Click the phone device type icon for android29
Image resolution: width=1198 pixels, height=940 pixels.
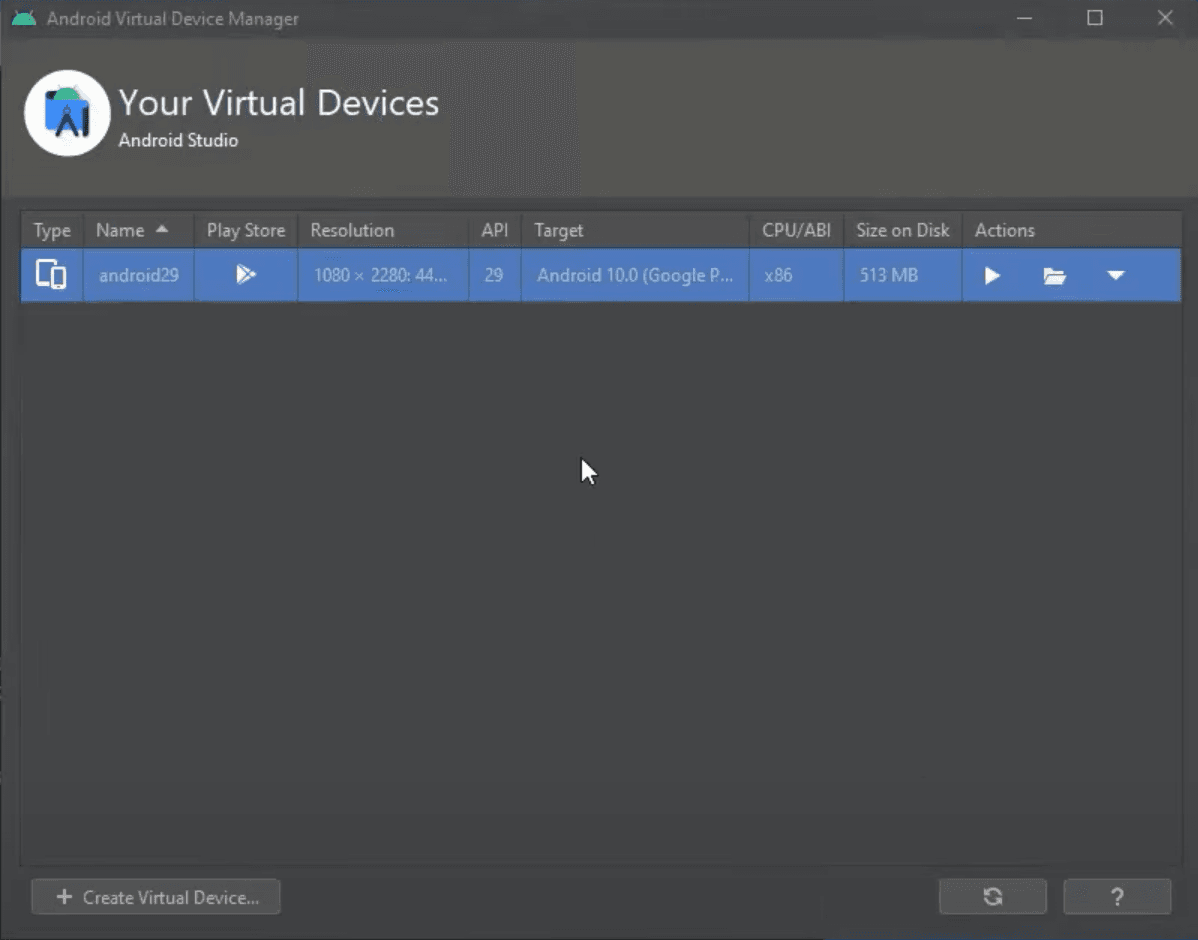51,275
